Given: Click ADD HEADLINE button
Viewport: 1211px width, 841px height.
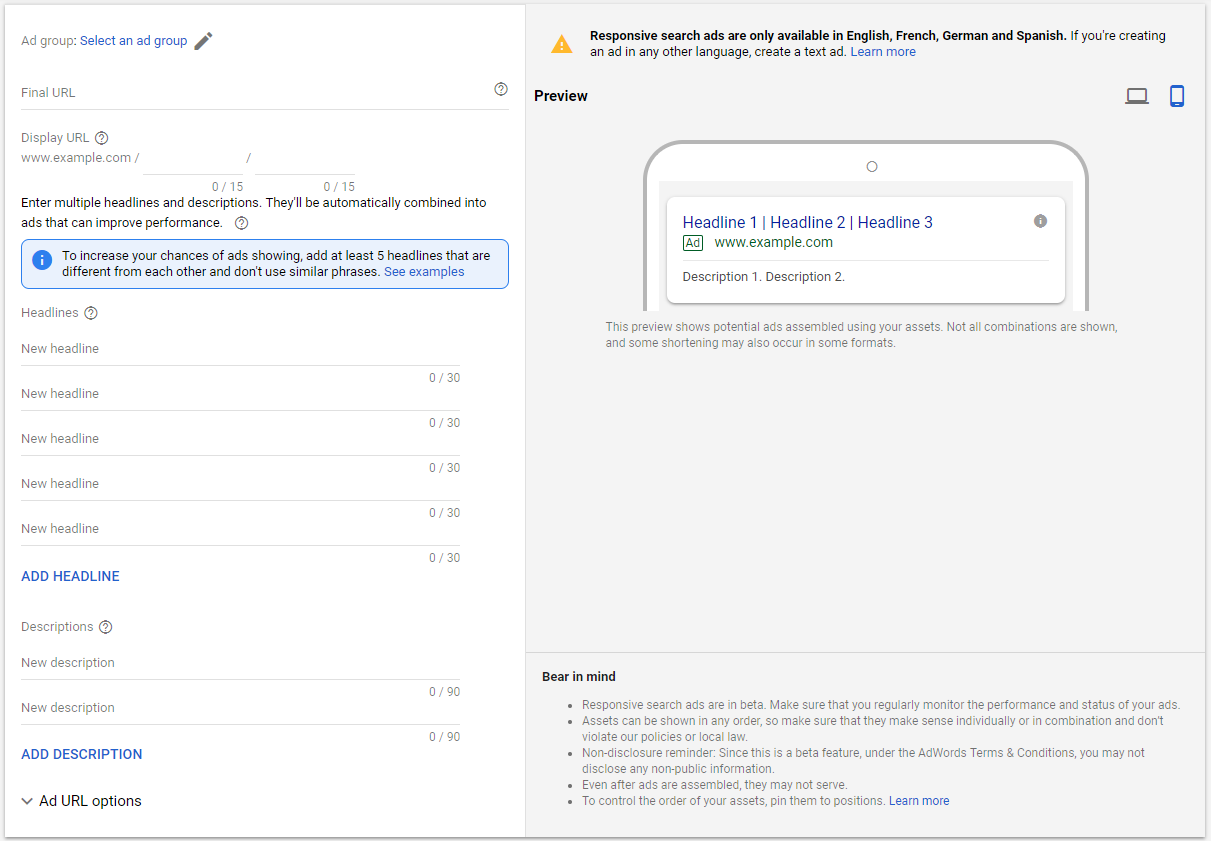Looking at the screenshot, I should (71, 576).
